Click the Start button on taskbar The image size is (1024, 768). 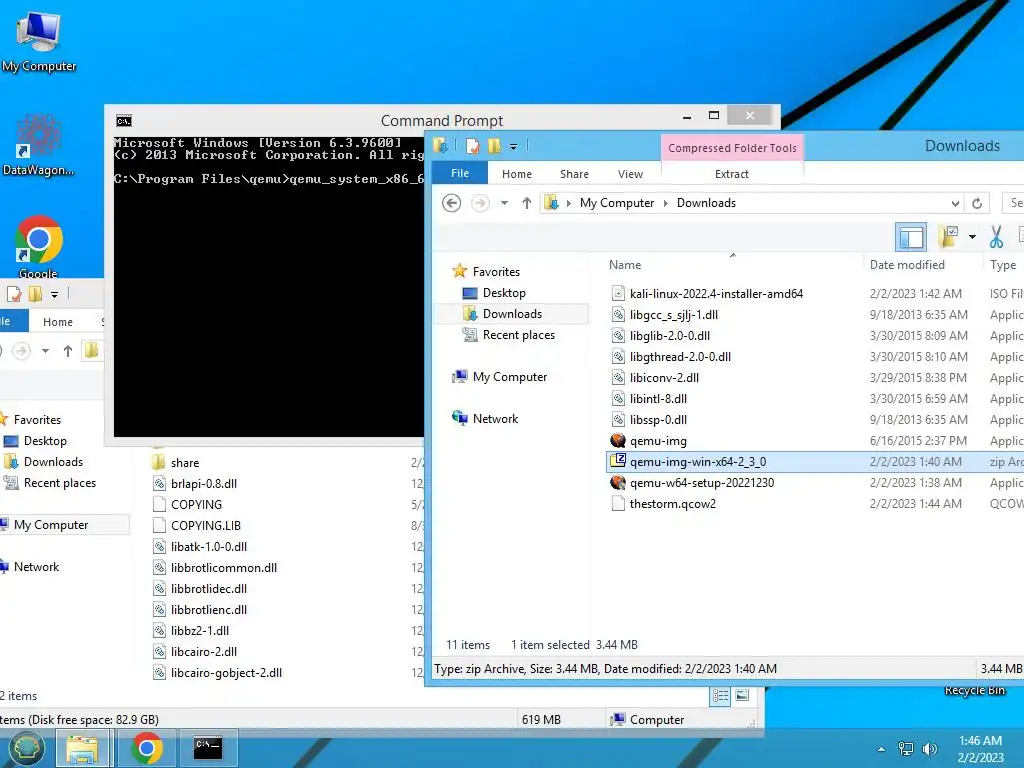[25, 748]
